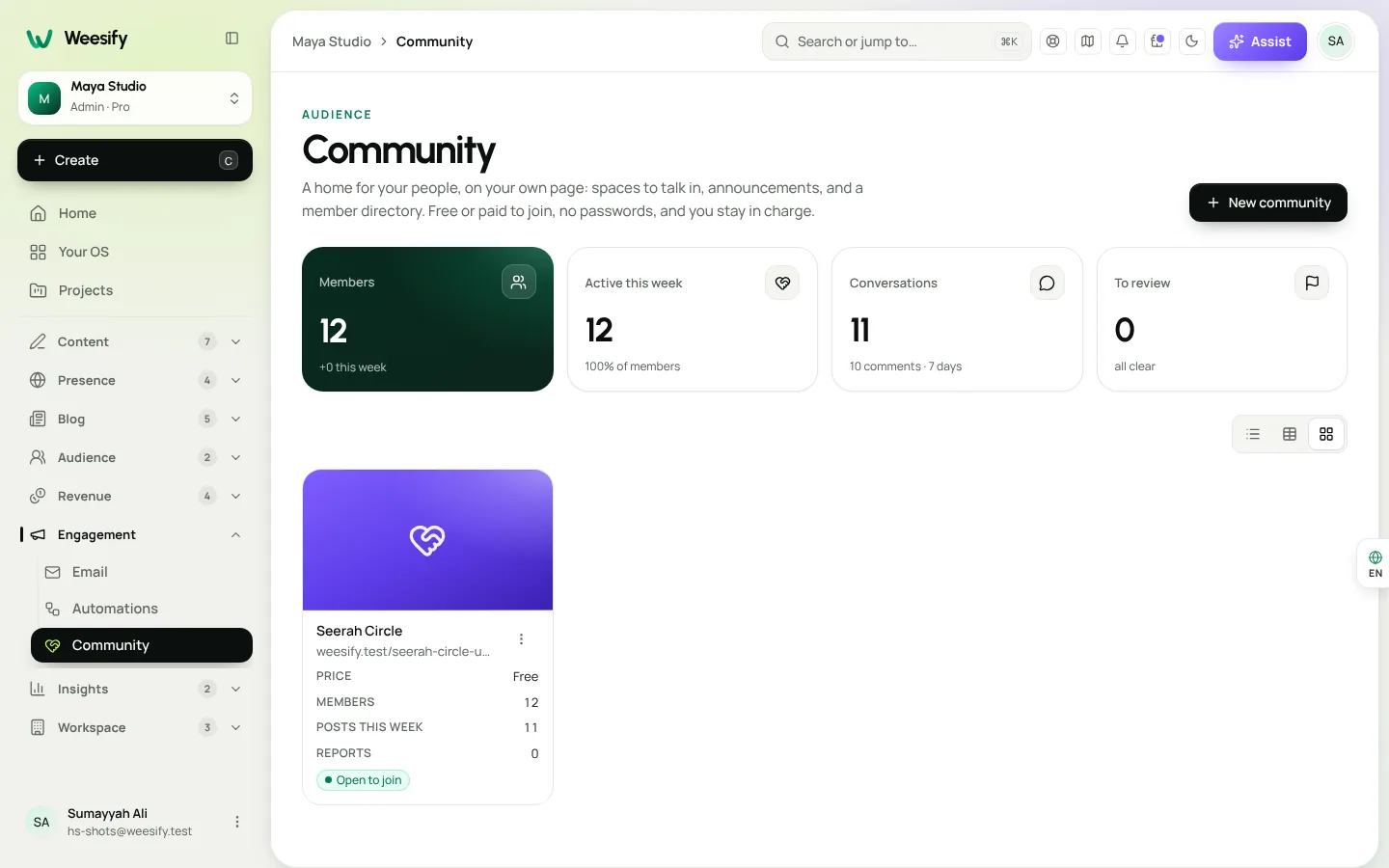This screenshot has height=868, width=1389.
Task: Click the Conversations speech bubble icon
Action: coord(1047,283)
